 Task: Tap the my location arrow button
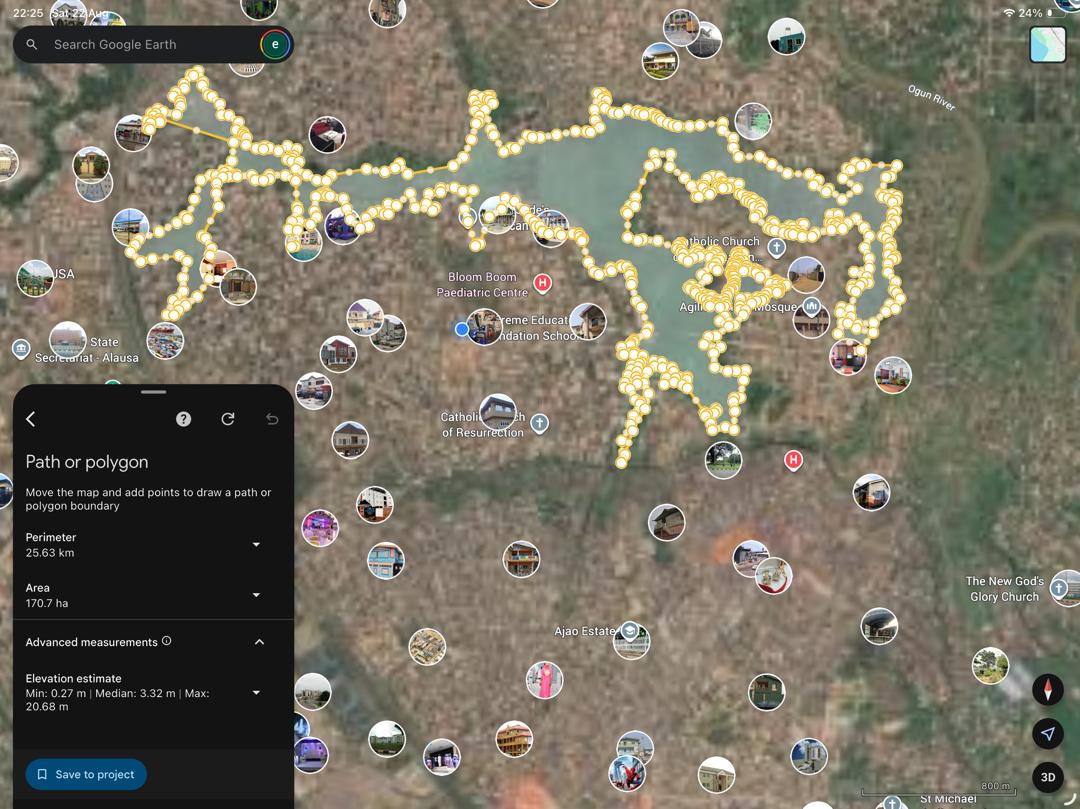coord(1048,733)
